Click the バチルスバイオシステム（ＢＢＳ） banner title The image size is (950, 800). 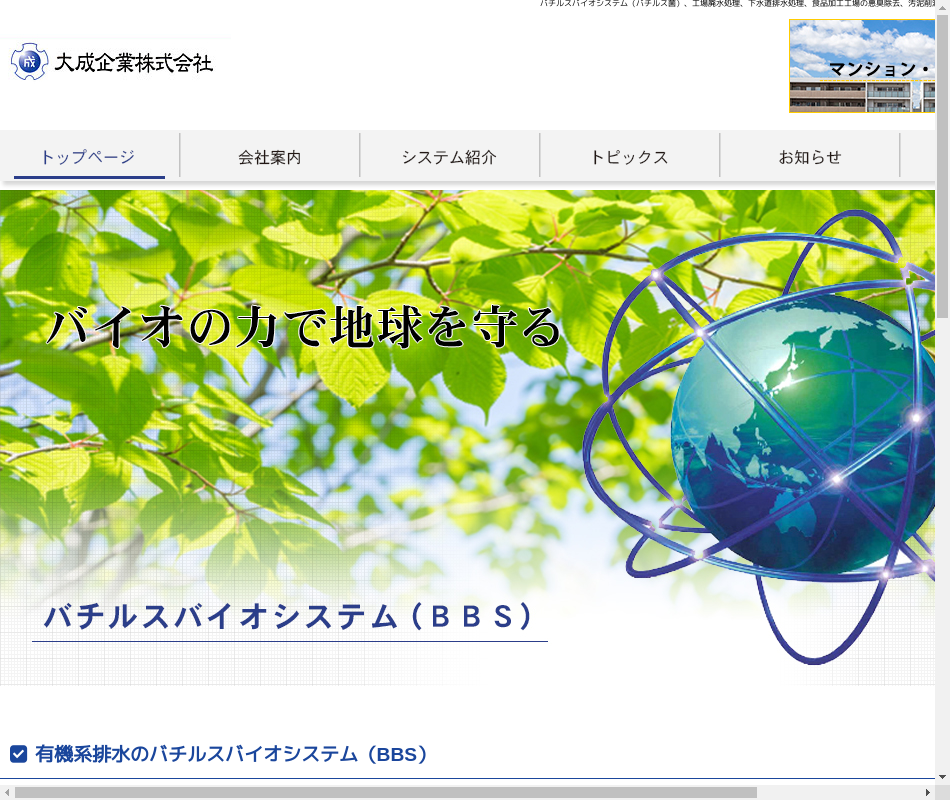coord(290,616)
